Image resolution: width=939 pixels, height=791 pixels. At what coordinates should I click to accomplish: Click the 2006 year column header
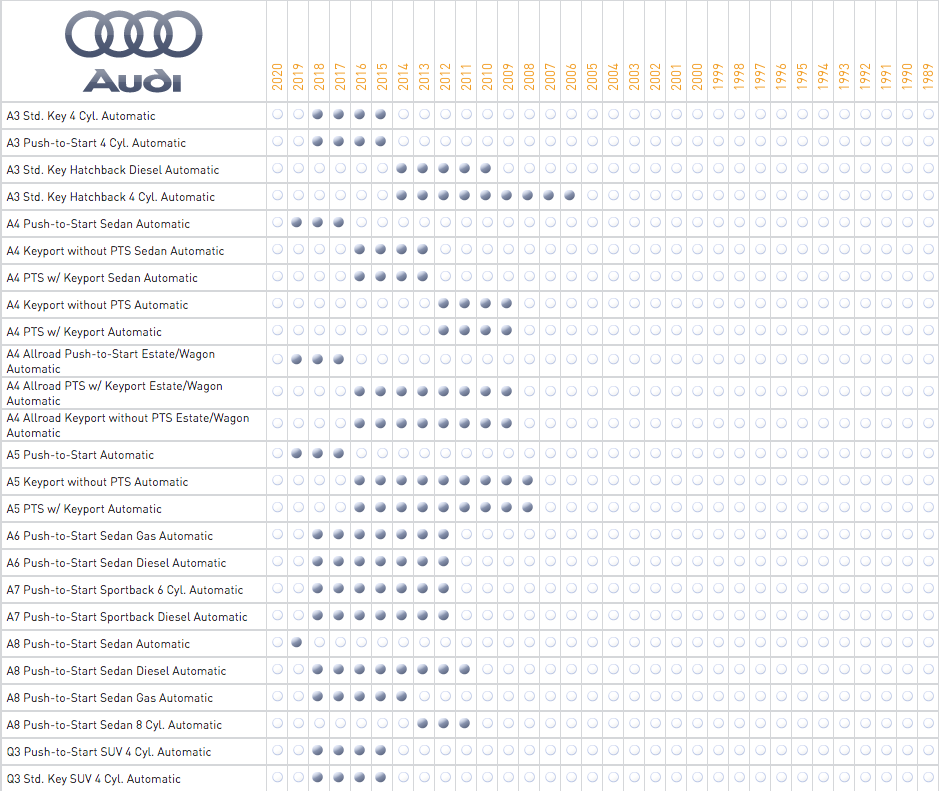[x=571, y=76]
